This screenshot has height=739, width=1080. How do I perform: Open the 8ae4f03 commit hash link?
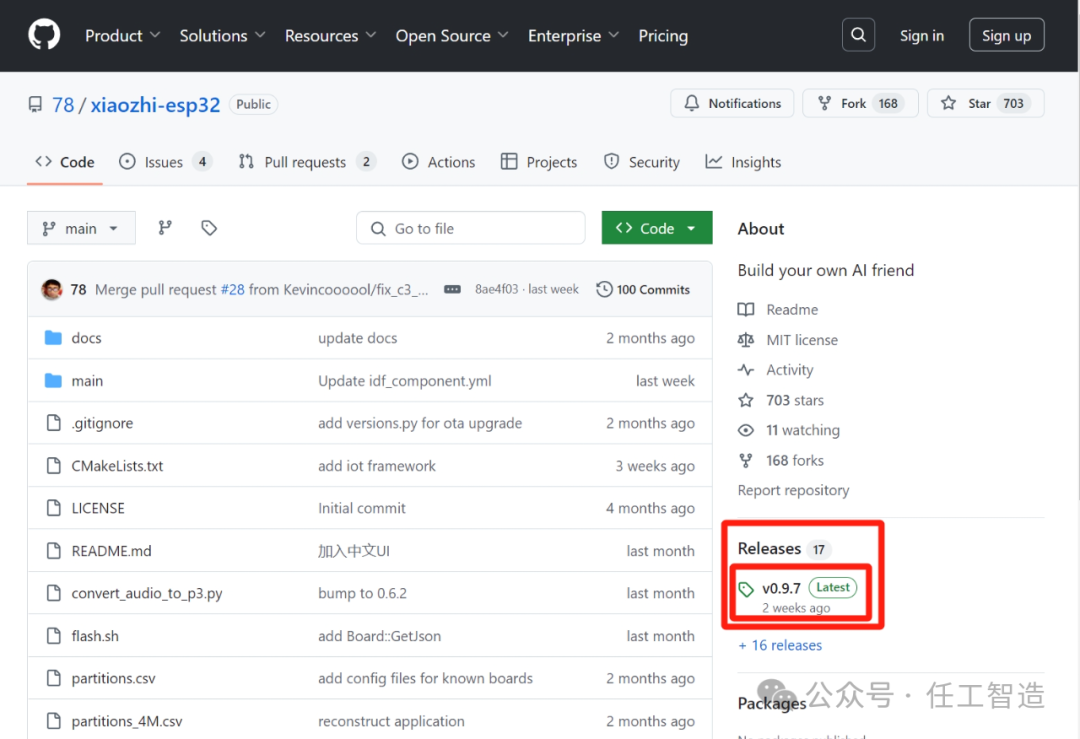[496, 289]
